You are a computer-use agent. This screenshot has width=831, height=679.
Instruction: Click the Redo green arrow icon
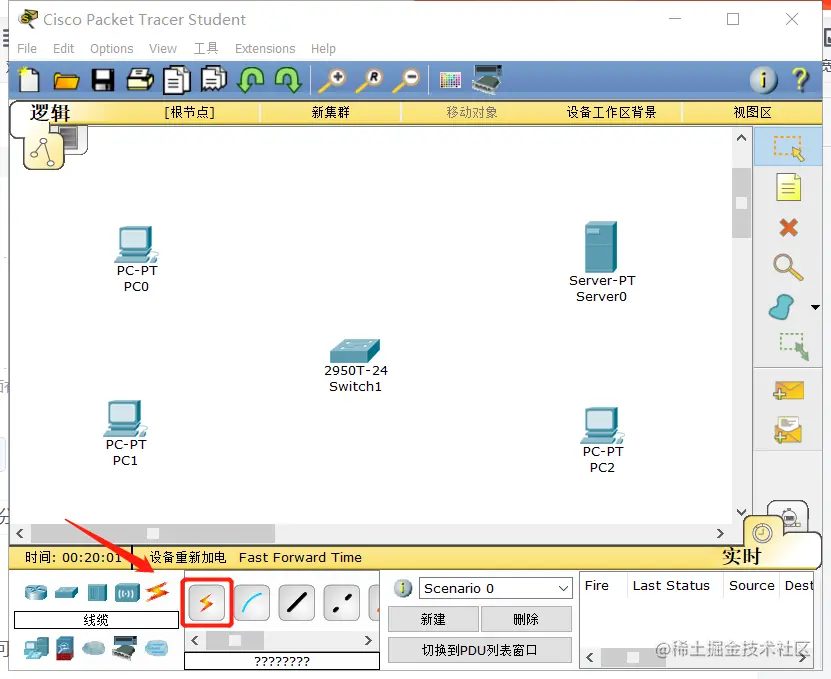coord(288,80)
